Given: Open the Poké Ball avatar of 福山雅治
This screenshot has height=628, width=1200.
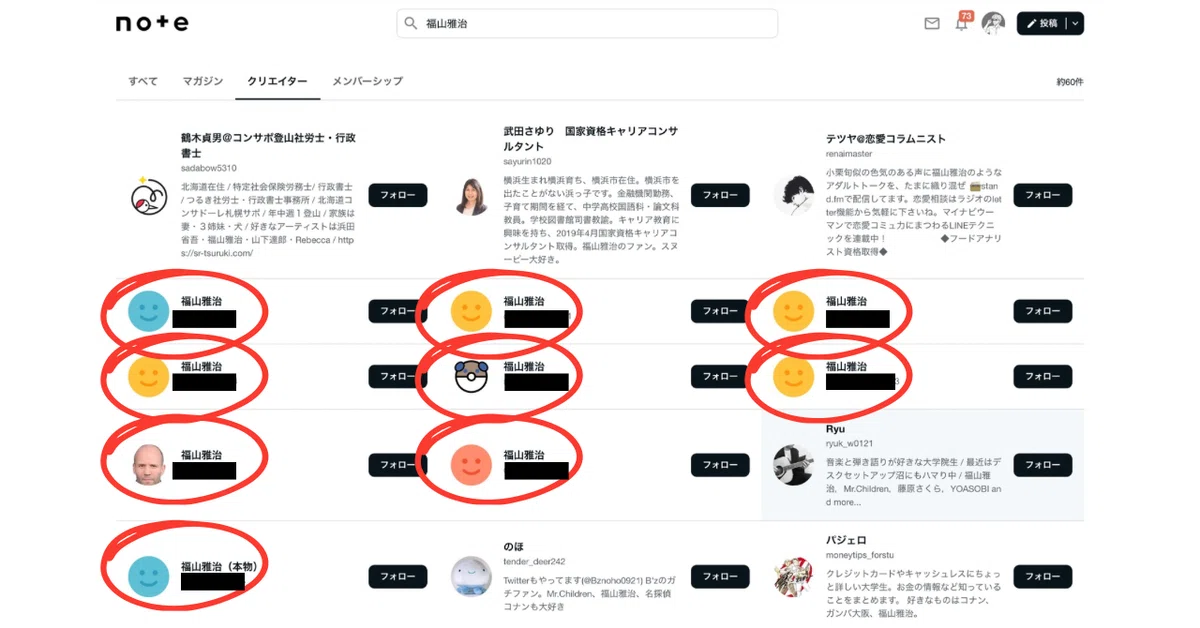Looking at the screenshot, I should (471, 377).
